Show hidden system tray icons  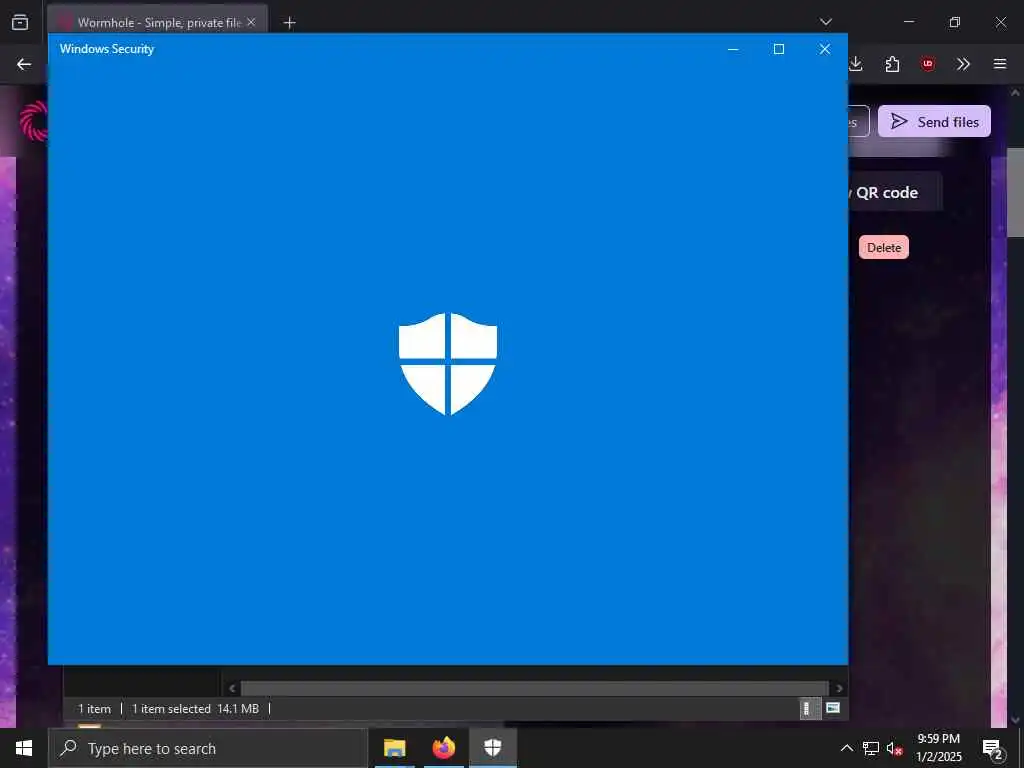coord(846,748)
